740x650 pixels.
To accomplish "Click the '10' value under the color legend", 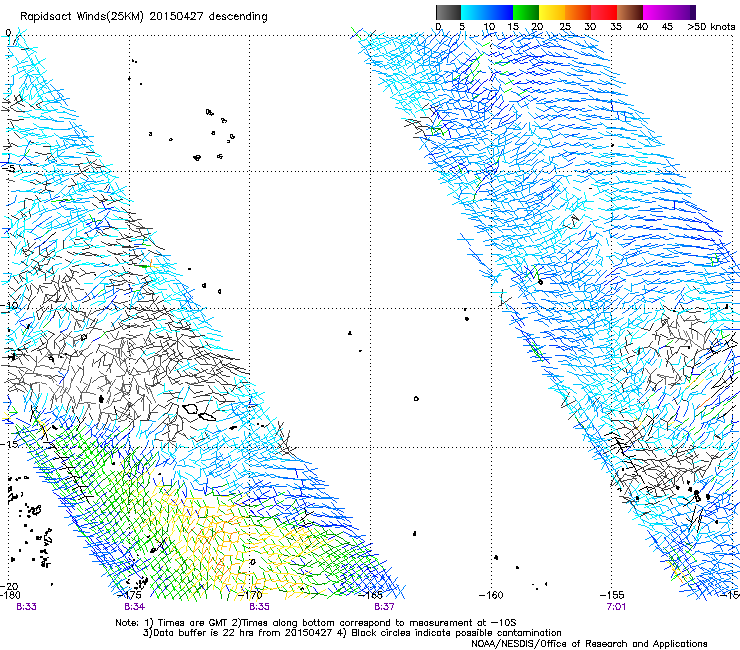I will click(489, 27).
